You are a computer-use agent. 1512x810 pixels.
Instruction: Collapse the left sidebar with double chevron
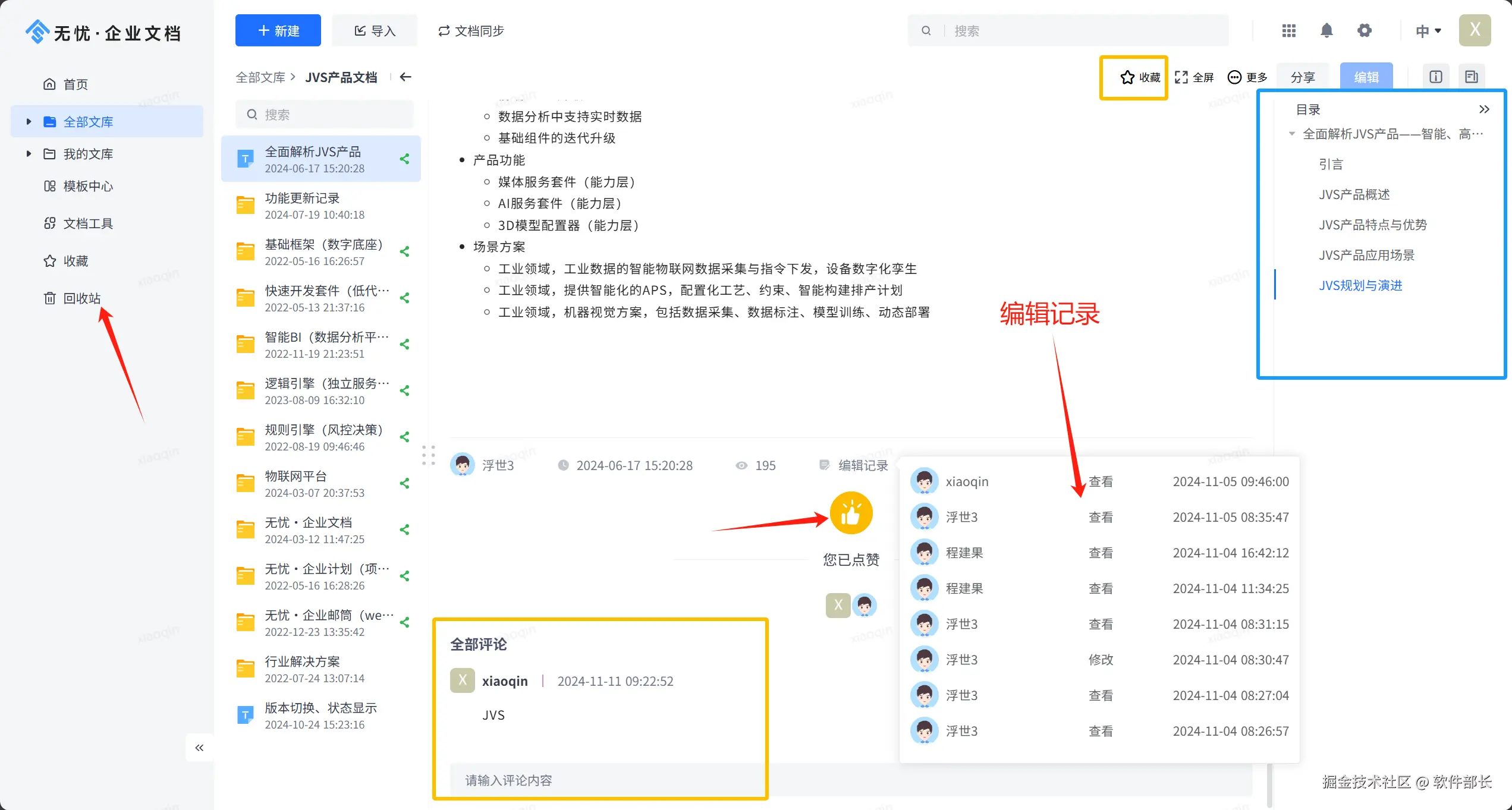(x=199, y=748)
